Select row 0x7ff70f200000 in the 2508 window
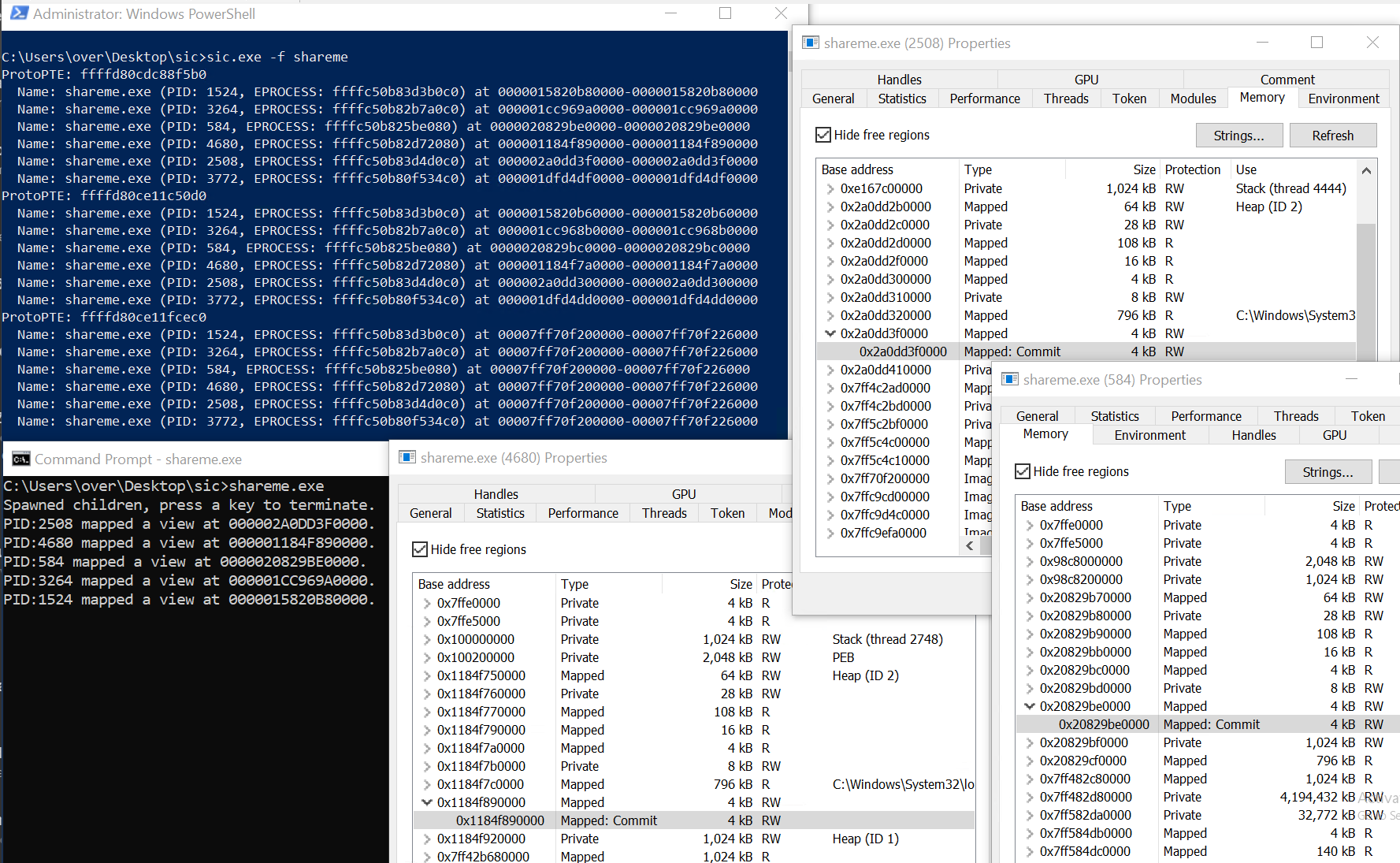Screen dimensions: 1400x863 pyautogui.click(x=904, y=478)
